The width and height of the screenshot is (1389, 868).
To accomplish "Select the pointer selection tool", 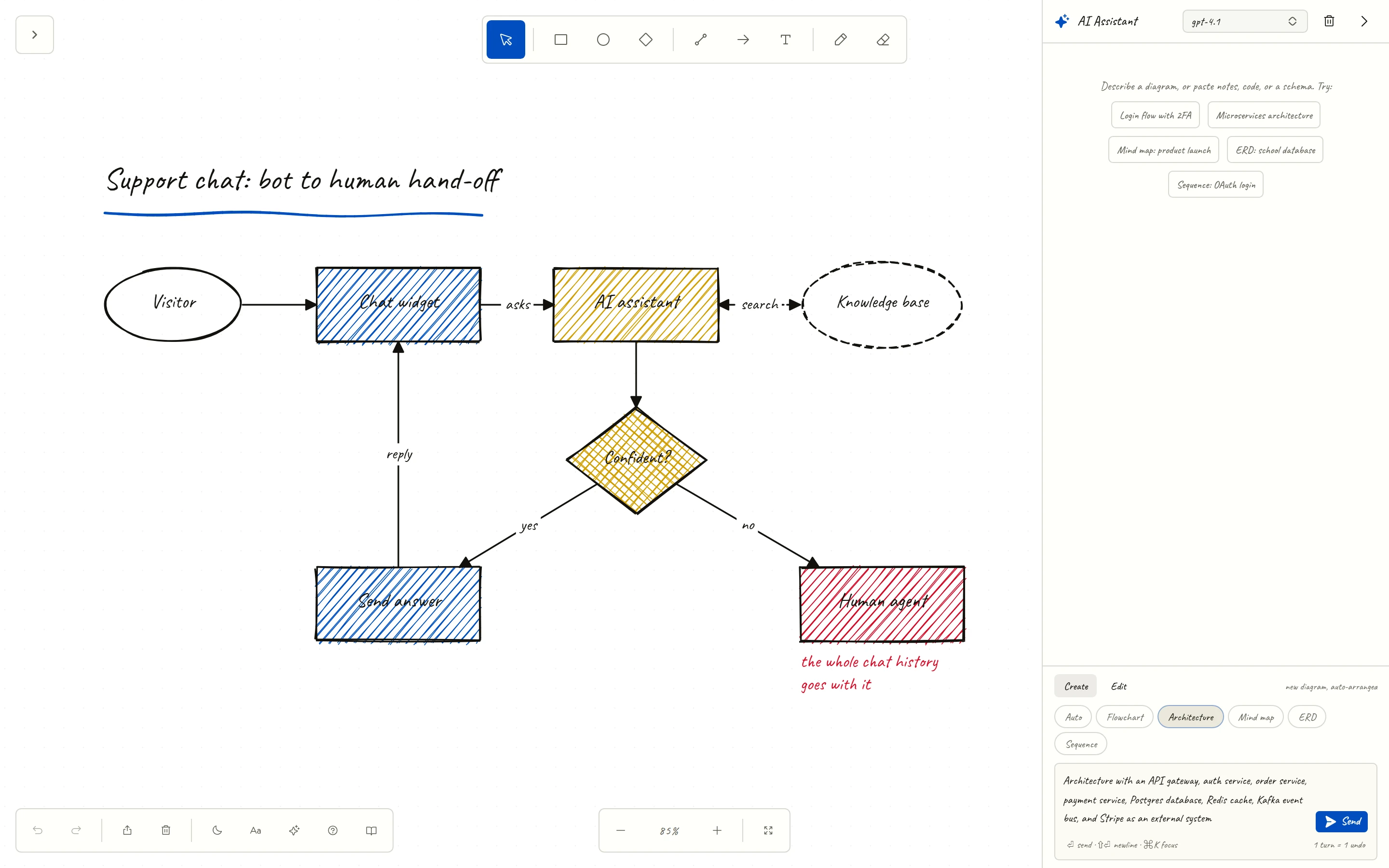I will coord(505,40).
